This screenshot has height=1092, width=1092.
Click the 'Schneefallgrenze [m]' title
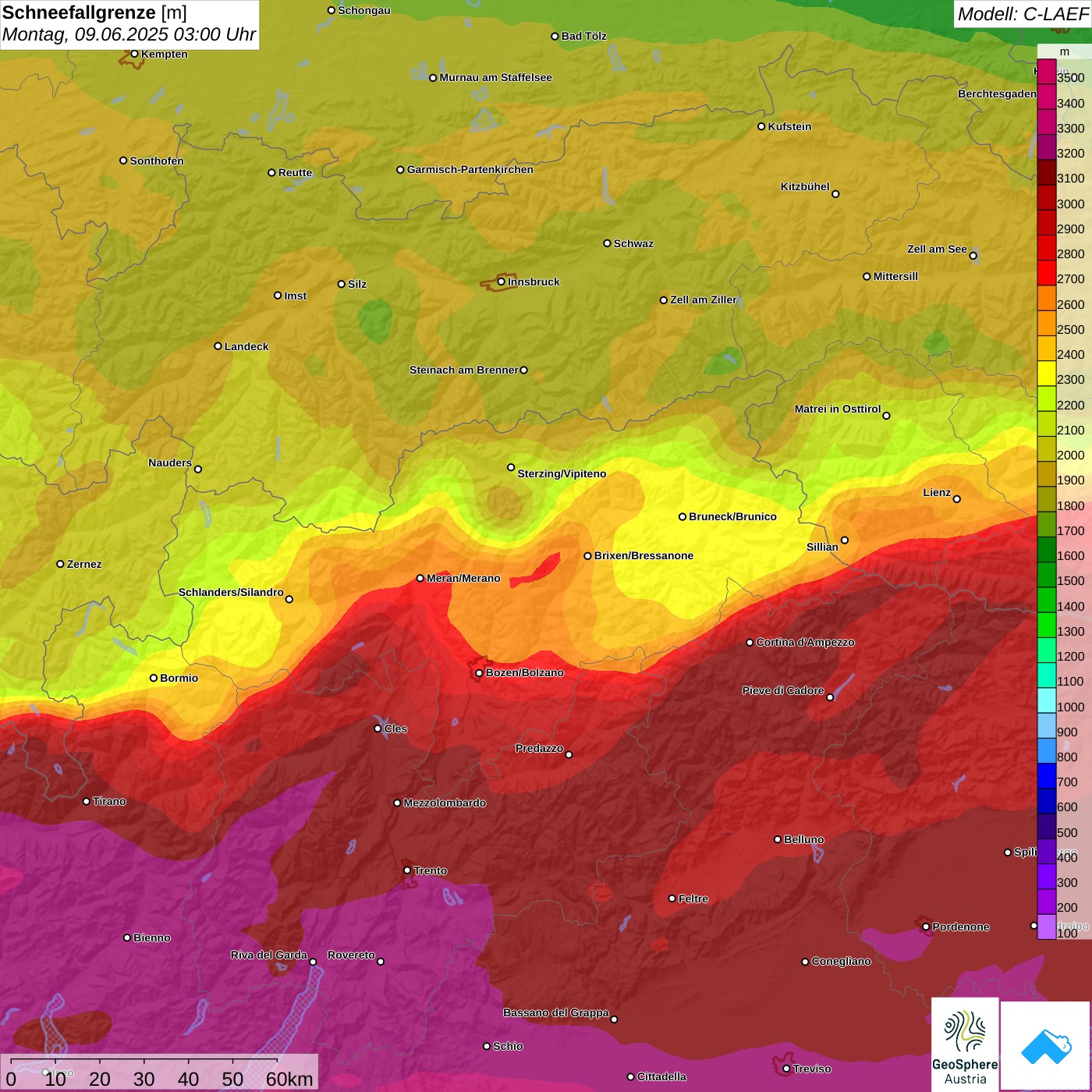click(94, 12)
